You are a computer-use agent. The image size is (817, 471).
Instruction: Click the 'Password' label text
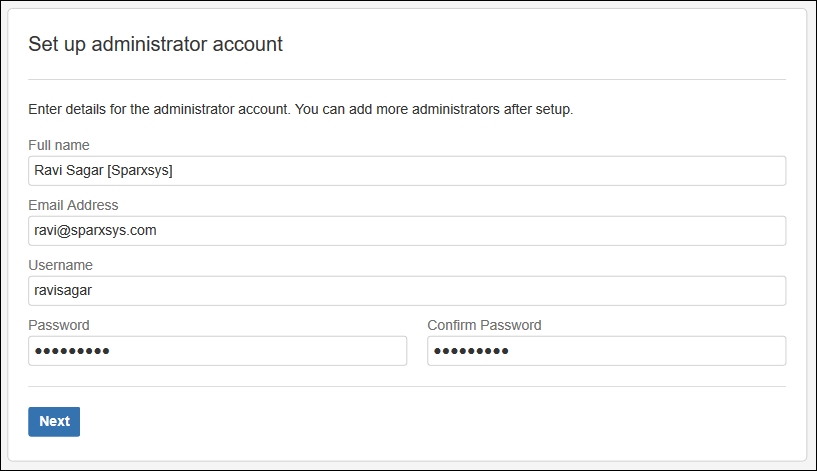[x=59, y=325]
